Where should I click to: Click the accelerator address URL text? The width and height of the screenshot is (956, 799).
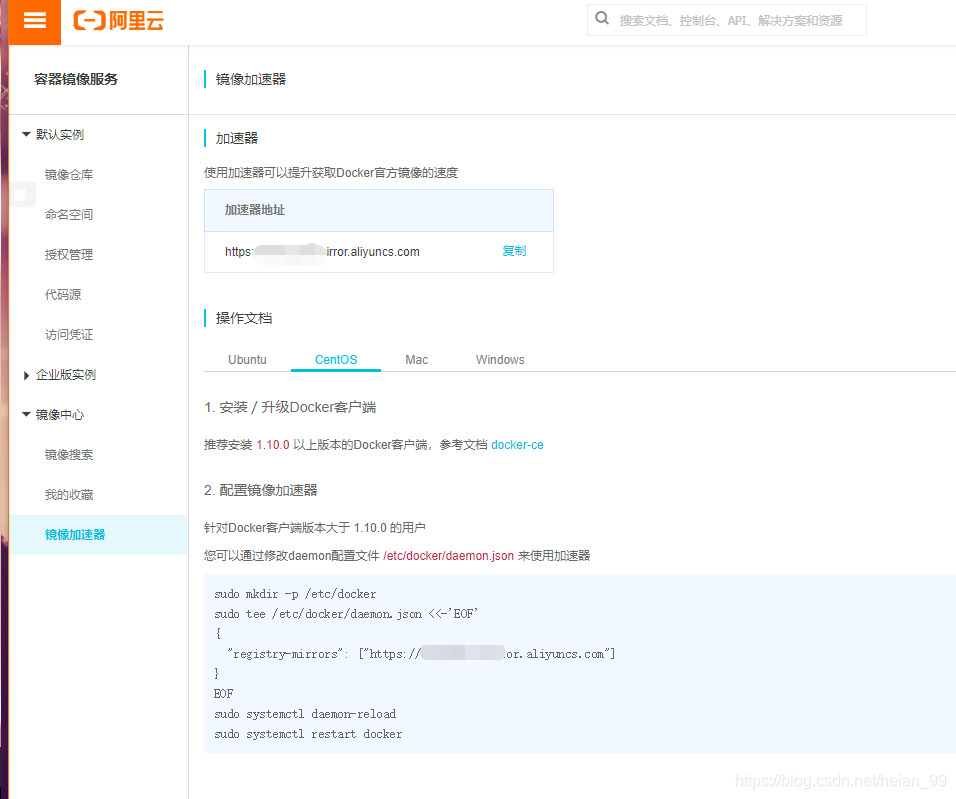[x=322, y=252]
